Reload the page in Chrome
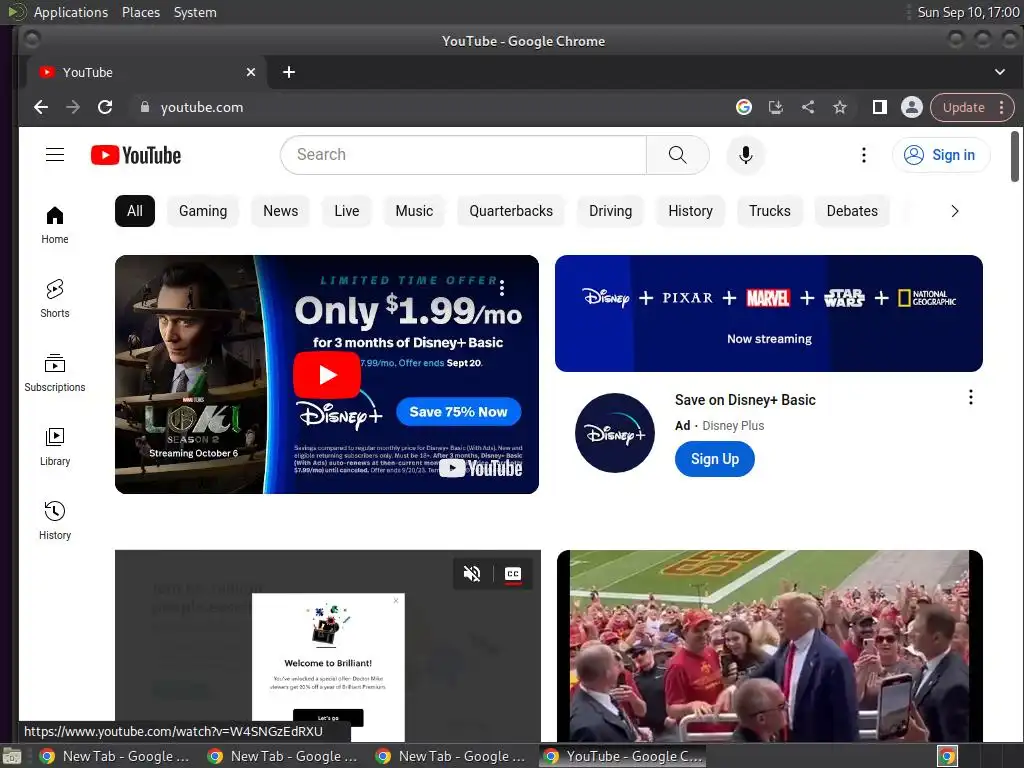Viewport: 1024px width, 768px height. coord(104,107)
